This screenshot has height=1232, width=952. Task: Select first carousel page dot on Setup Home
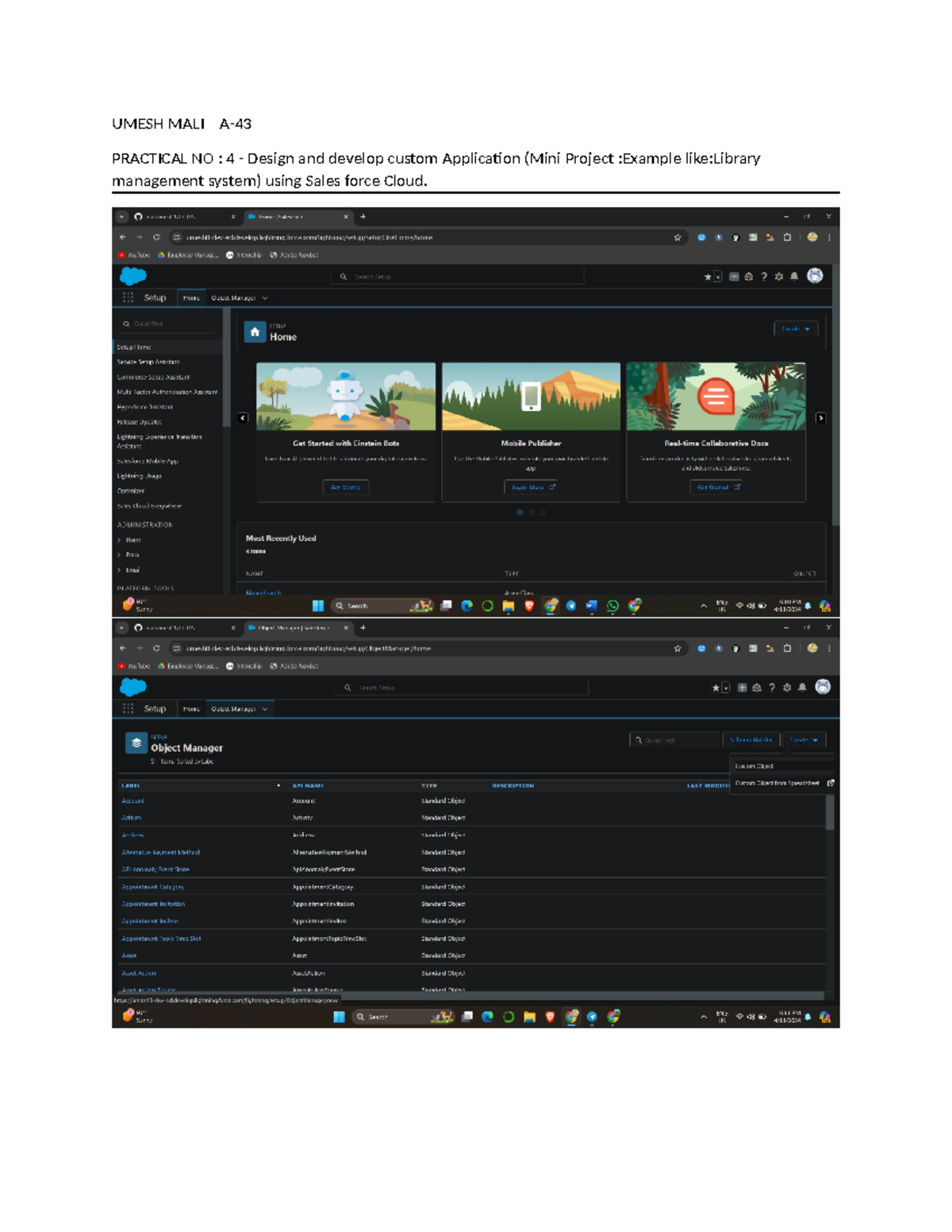(520, 512)
